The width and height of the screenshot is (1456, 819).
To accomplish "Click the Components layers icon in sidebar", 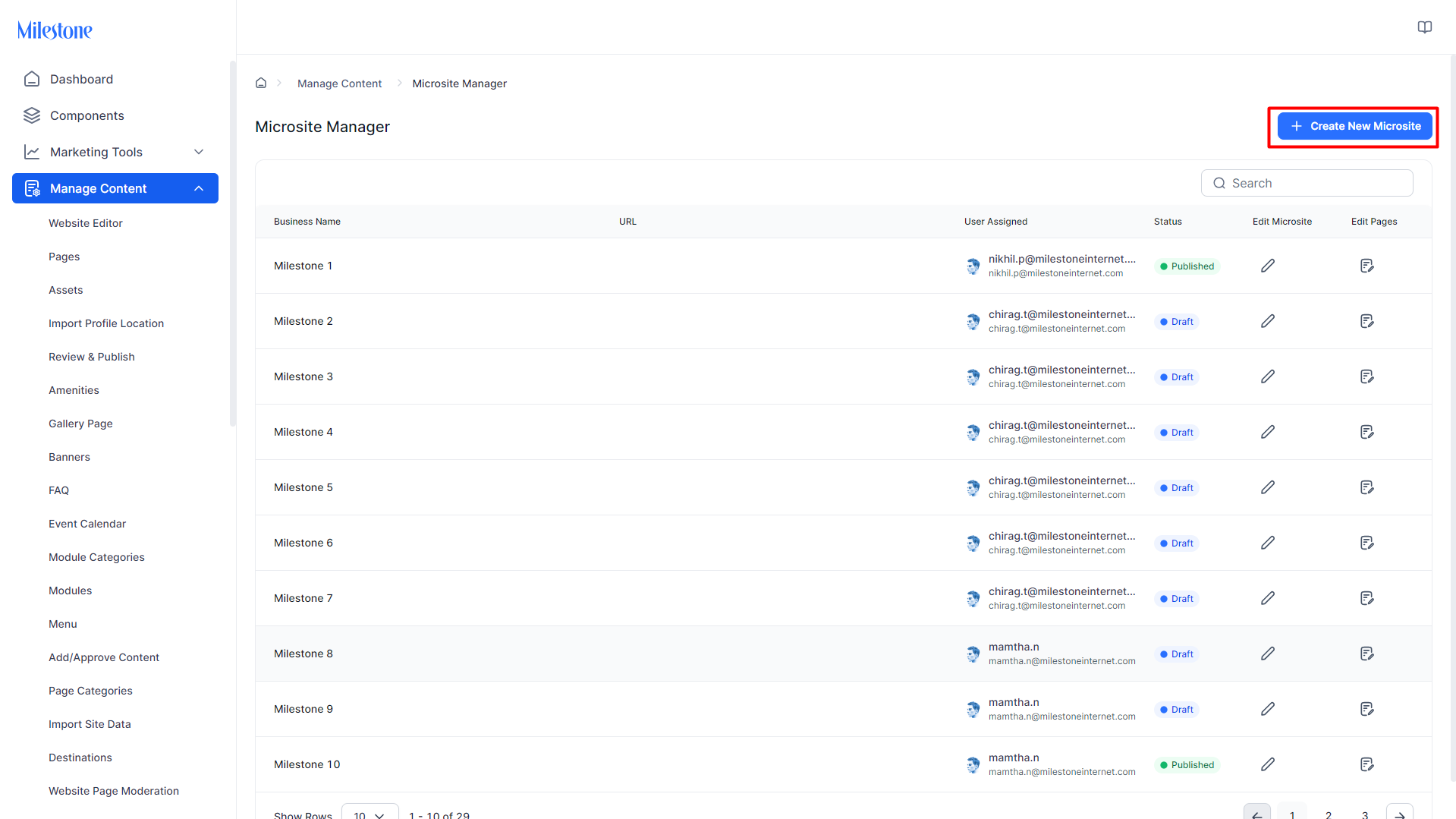I will pyautogui.click(x=32, y=115).
